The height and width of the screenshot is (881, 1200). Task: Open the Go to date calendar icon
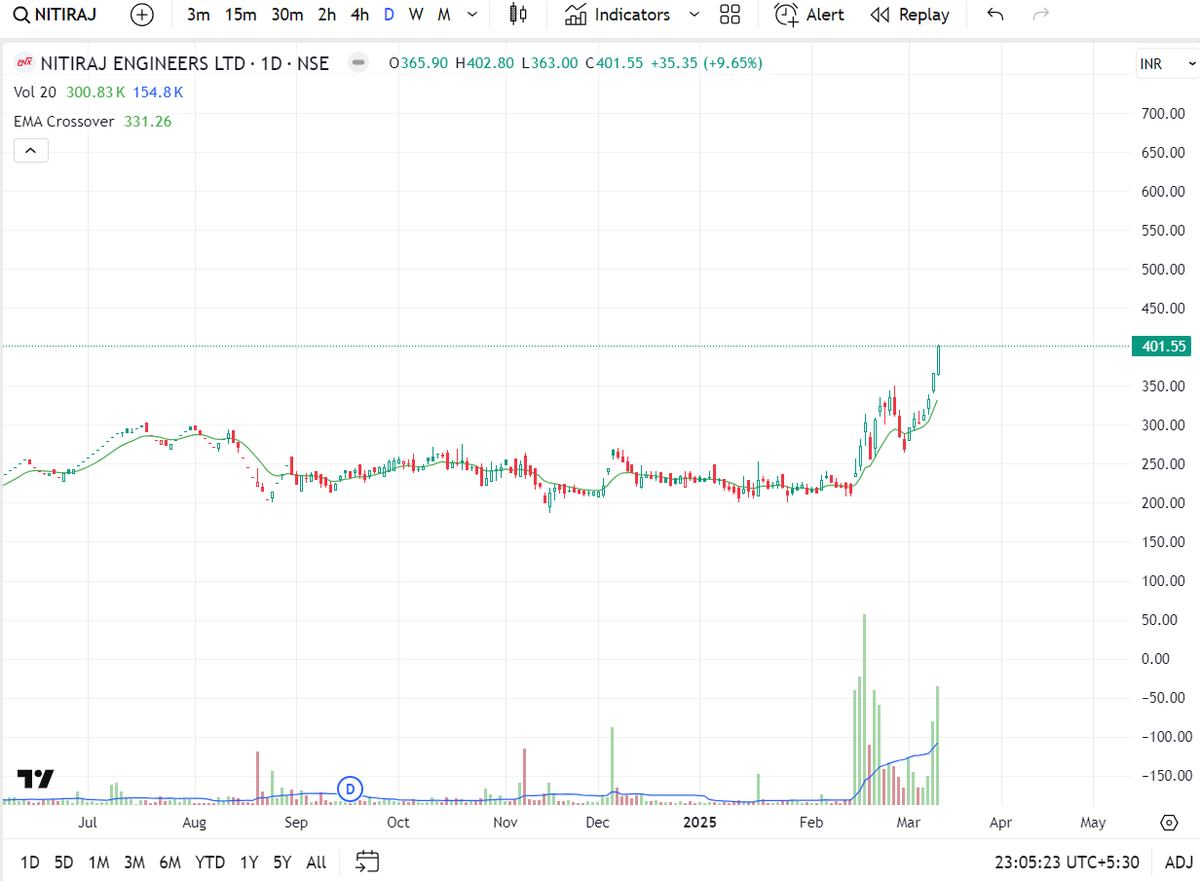367,861
